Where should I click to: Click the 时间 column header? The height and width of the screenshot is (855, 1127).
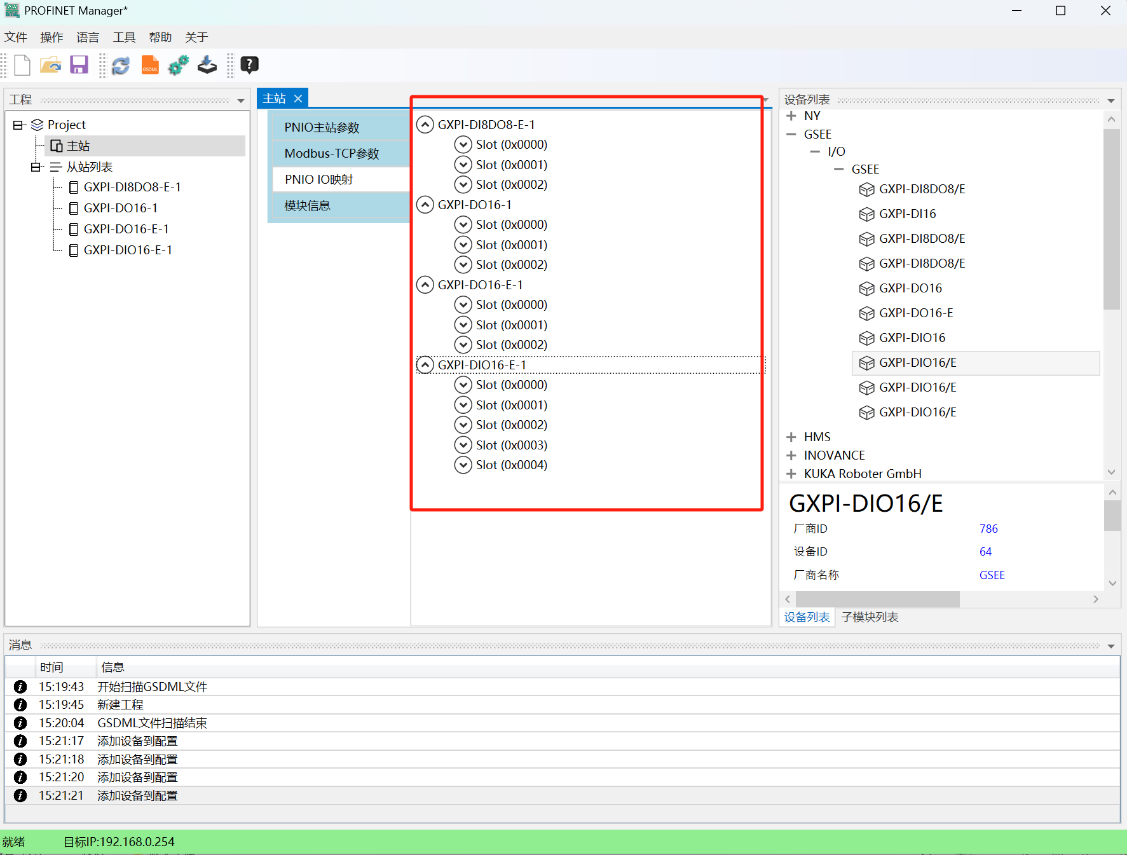click(51, 667)
